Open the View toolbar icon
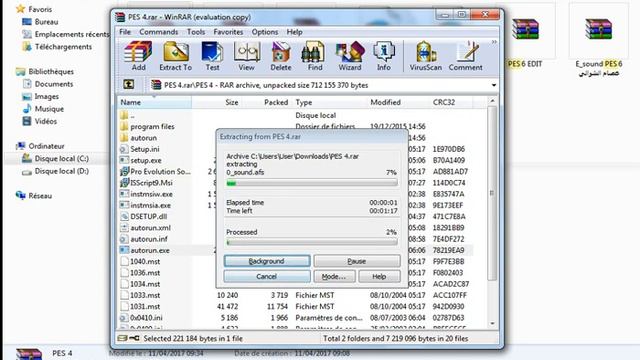The width and height of the screenshot is (640, 360). click(x=247, y=56)
